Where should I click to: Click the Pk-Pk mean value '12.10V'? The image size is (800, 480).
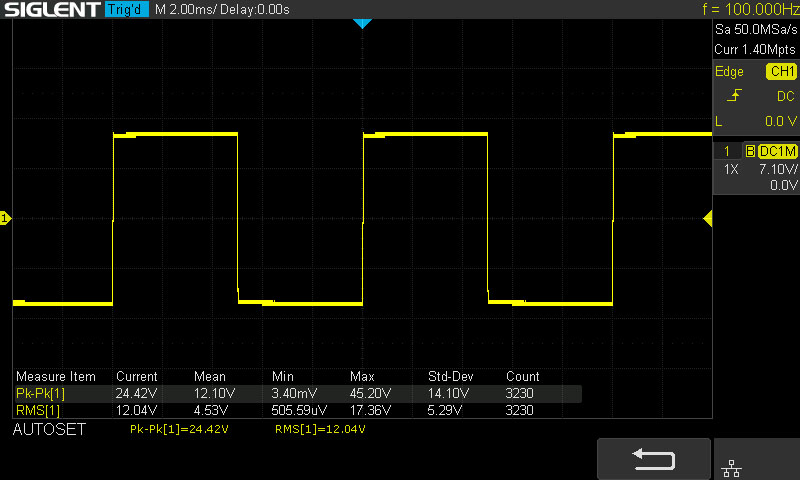(x=214, y=394)
